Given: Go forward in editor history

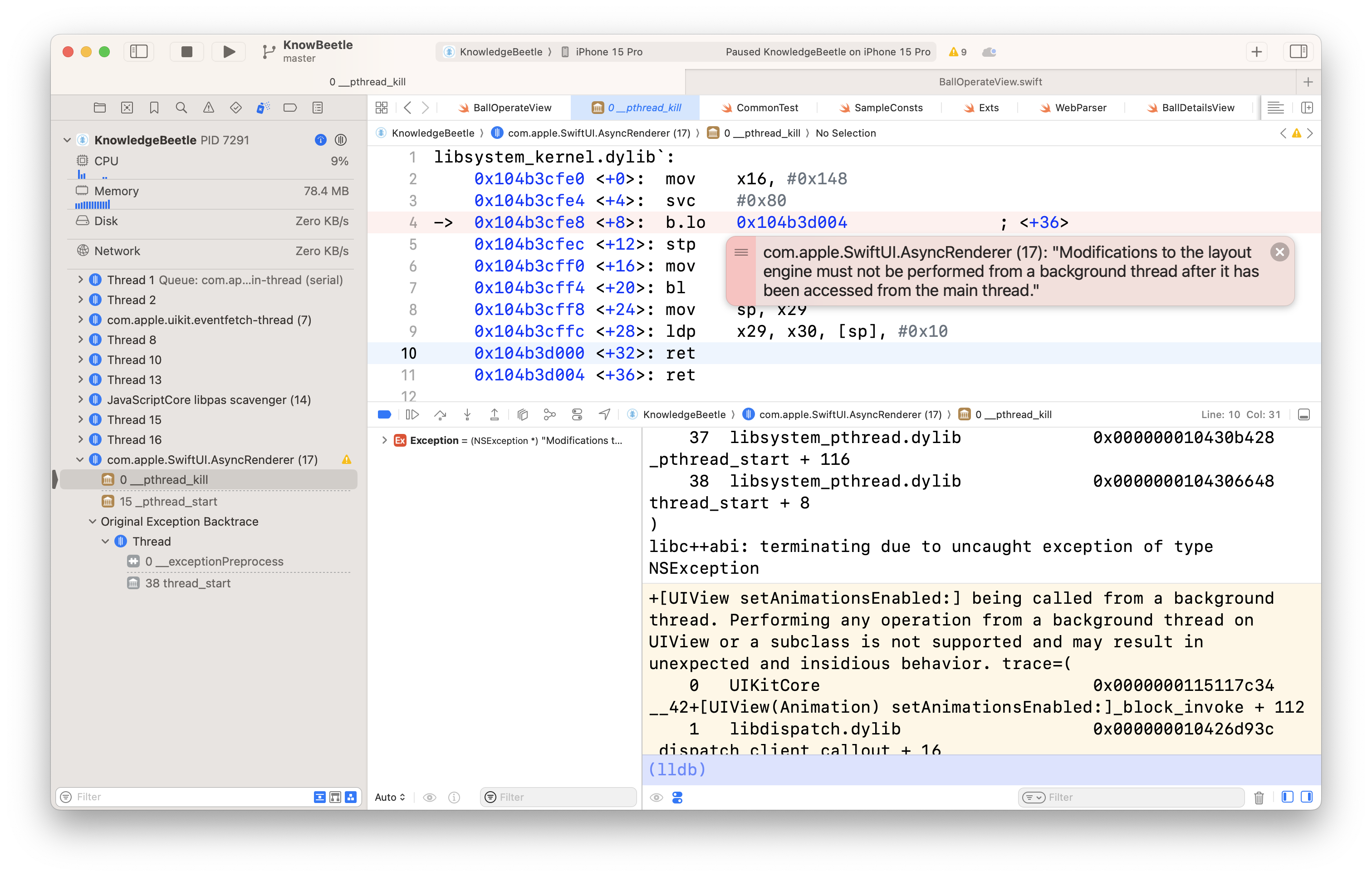Looking at the screenshot, I should coord(425,107).
